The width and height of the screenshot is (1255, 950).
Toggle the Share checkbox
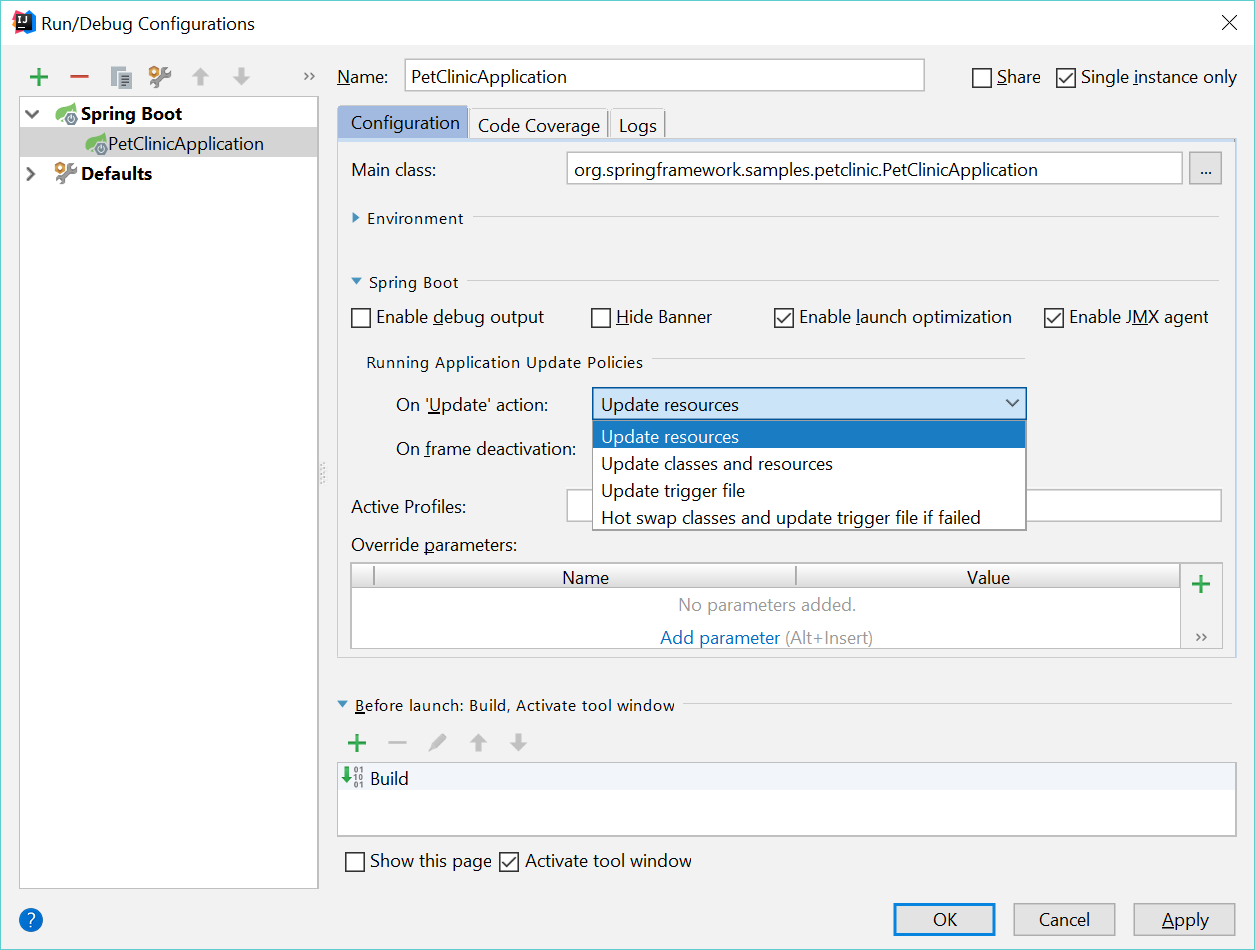[x=982, y=78]
